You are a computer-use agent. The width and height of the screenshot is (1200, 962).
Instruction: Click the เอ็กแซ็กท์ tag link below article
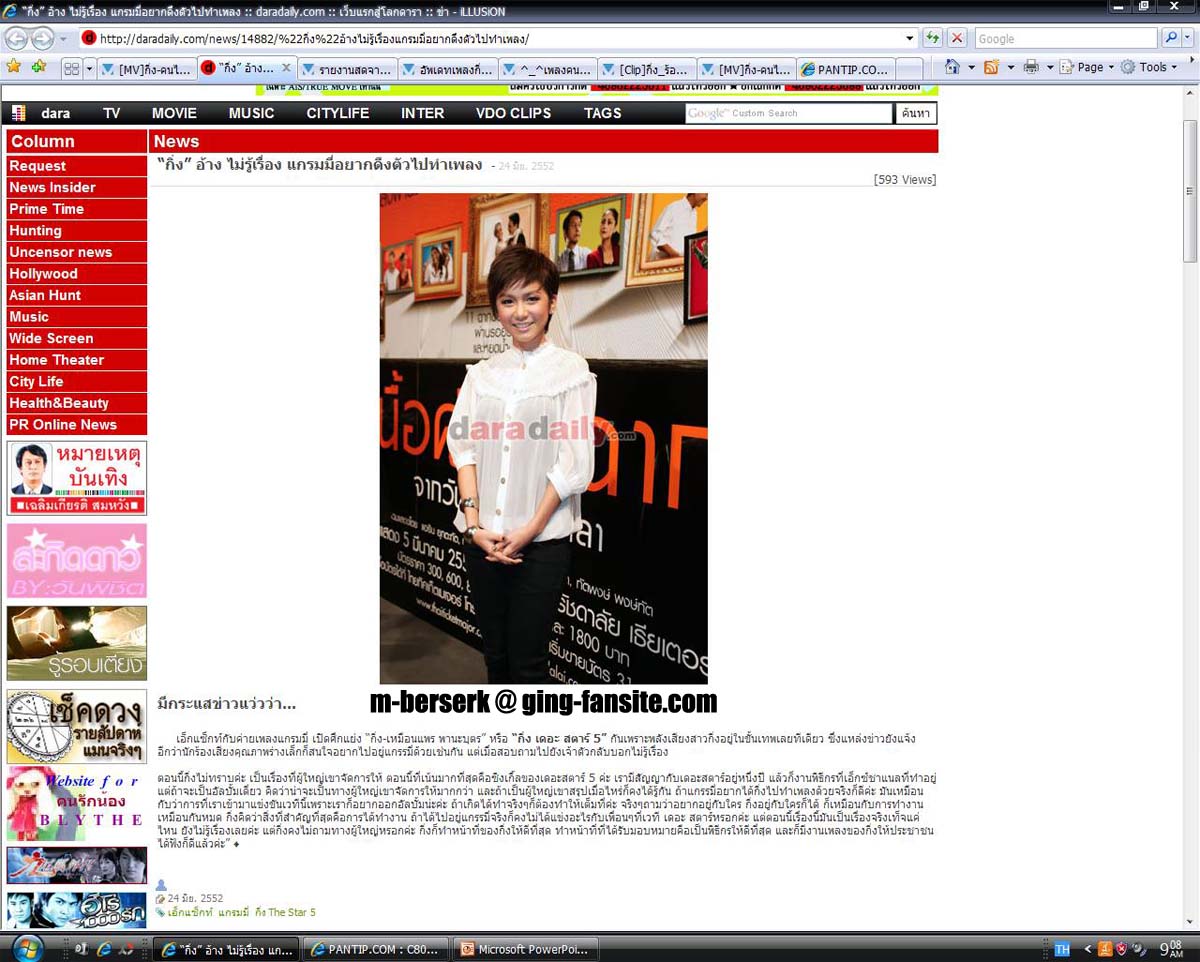pyautogui.click(x=190, y=912)
